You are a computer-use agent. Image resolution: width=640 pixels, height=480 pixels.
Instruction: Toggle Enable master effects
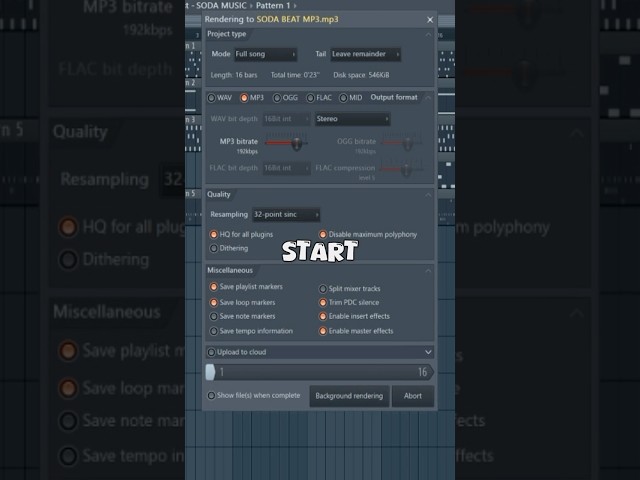323,331
